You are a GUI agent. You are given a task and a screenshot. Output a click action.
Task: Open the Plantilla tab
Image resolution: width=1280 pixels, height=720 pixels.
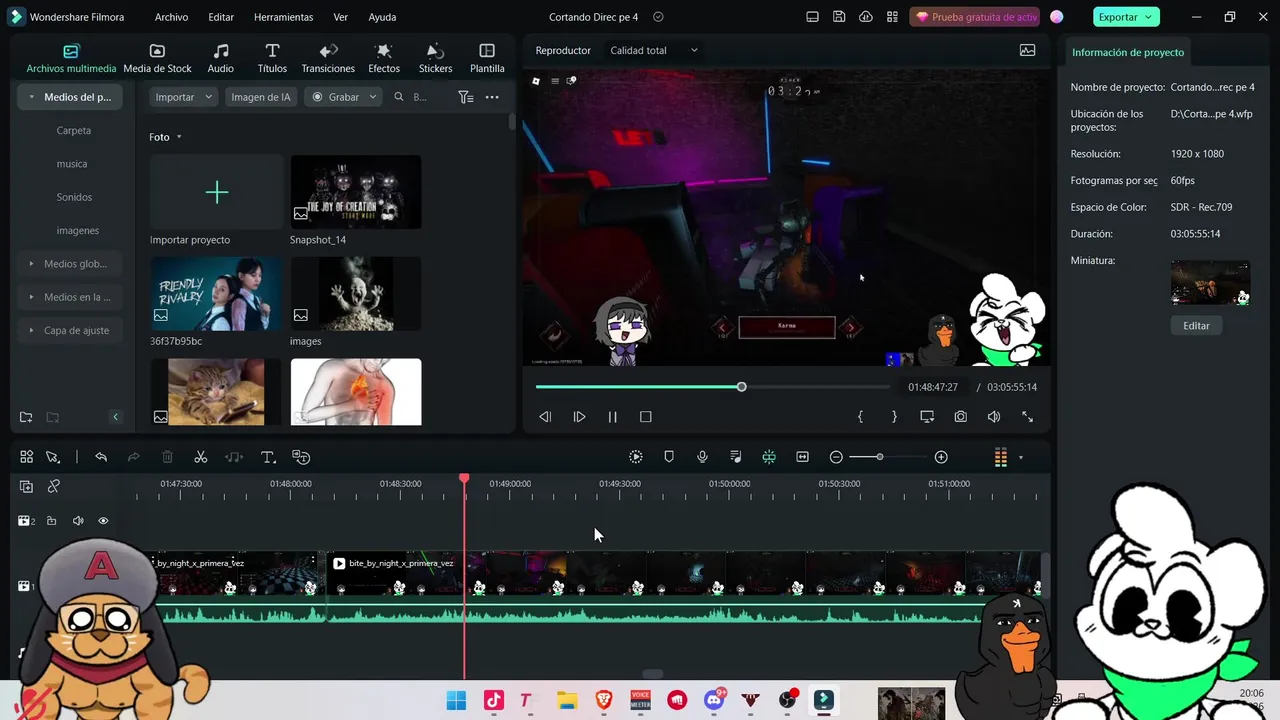[x=487, y=59]
